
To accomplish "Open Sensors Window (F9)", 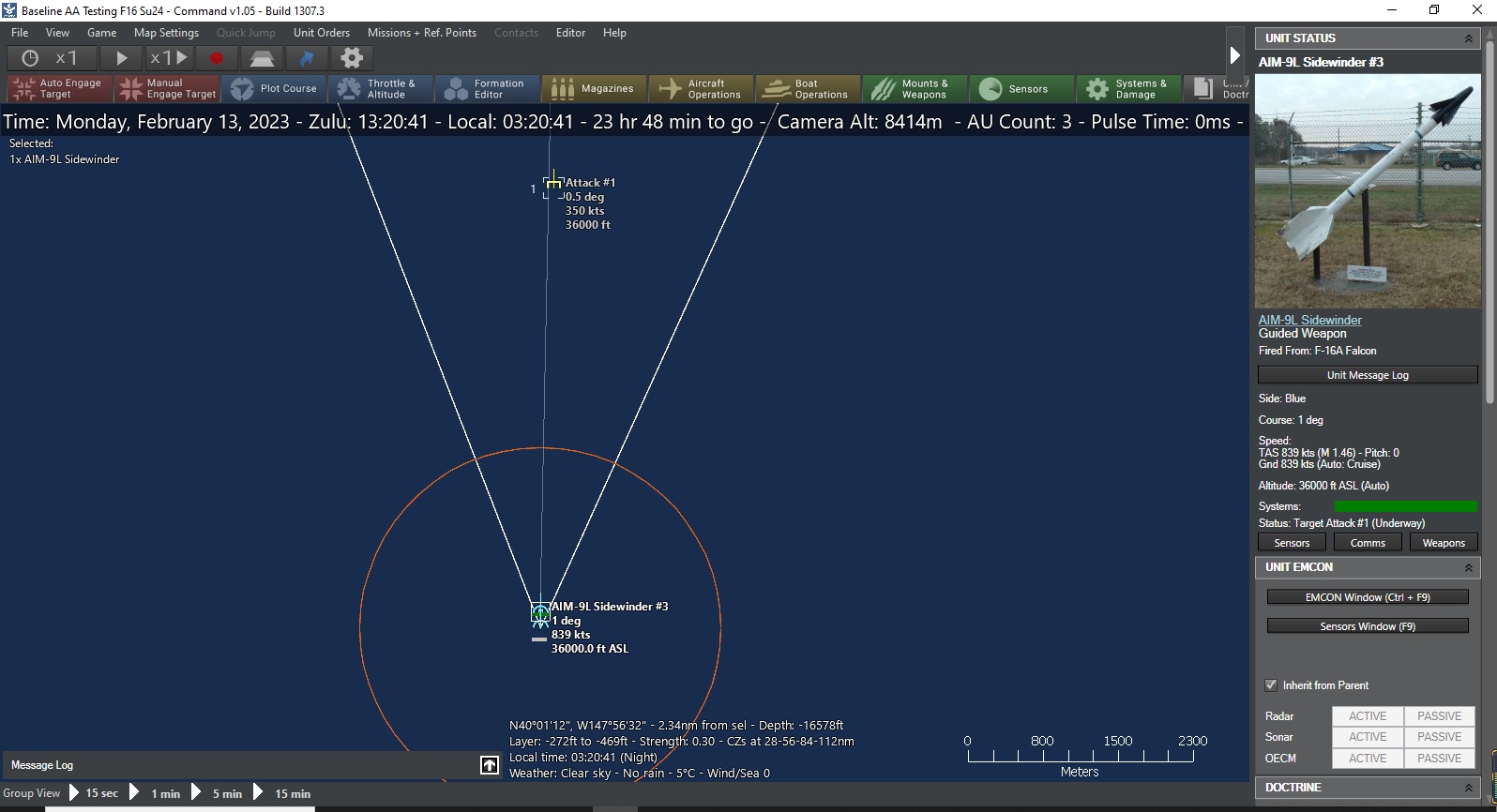I will (1368, 626).
